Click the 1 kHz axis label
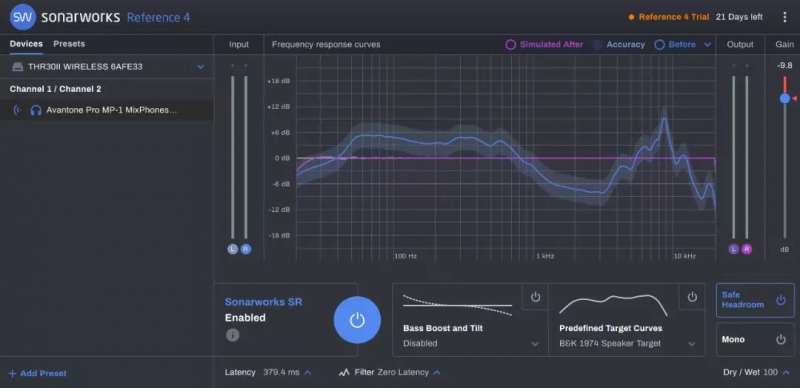 point(544,256)
